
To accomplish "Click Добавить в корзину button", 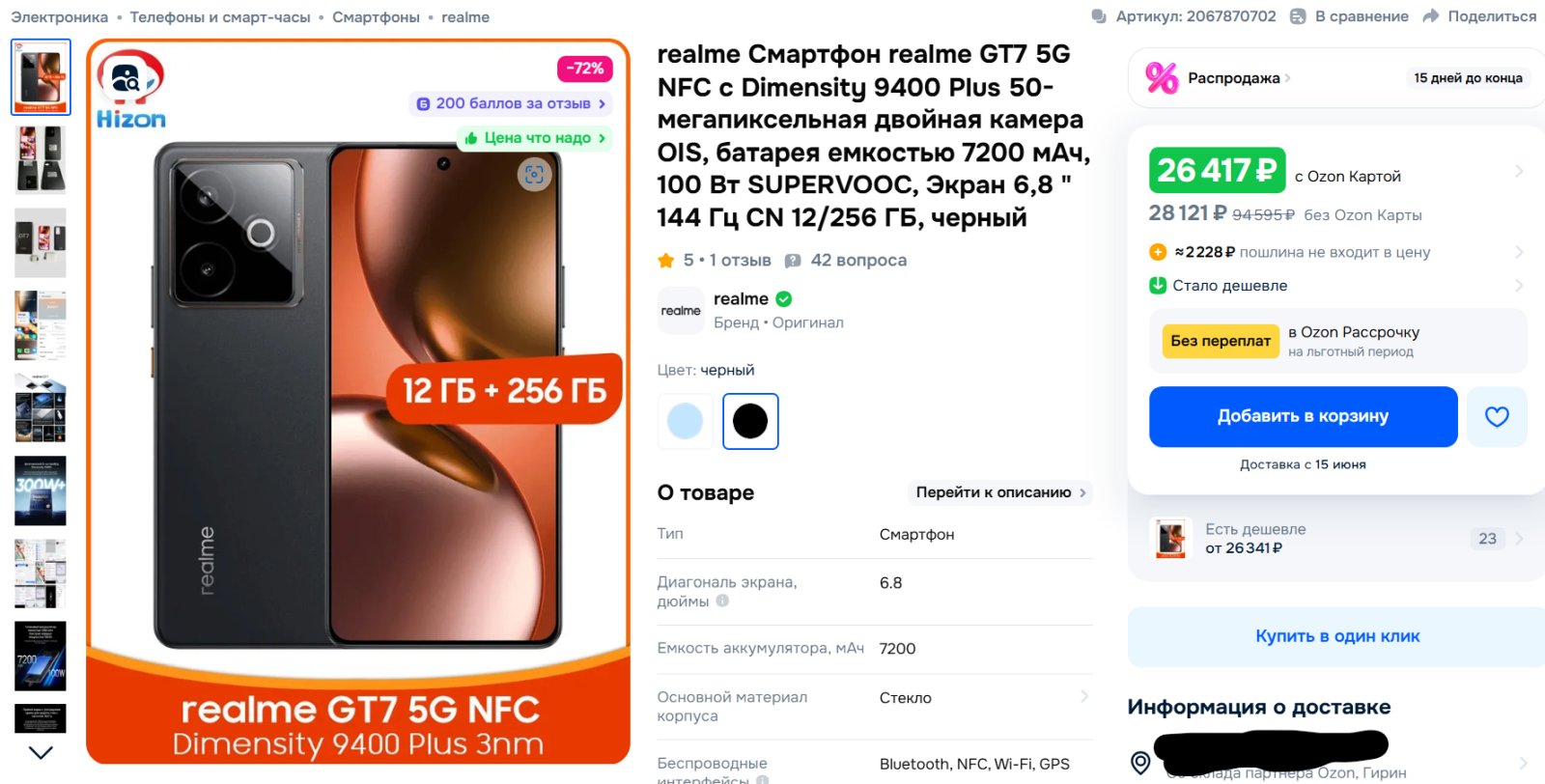I will (x=1303, y=417).
